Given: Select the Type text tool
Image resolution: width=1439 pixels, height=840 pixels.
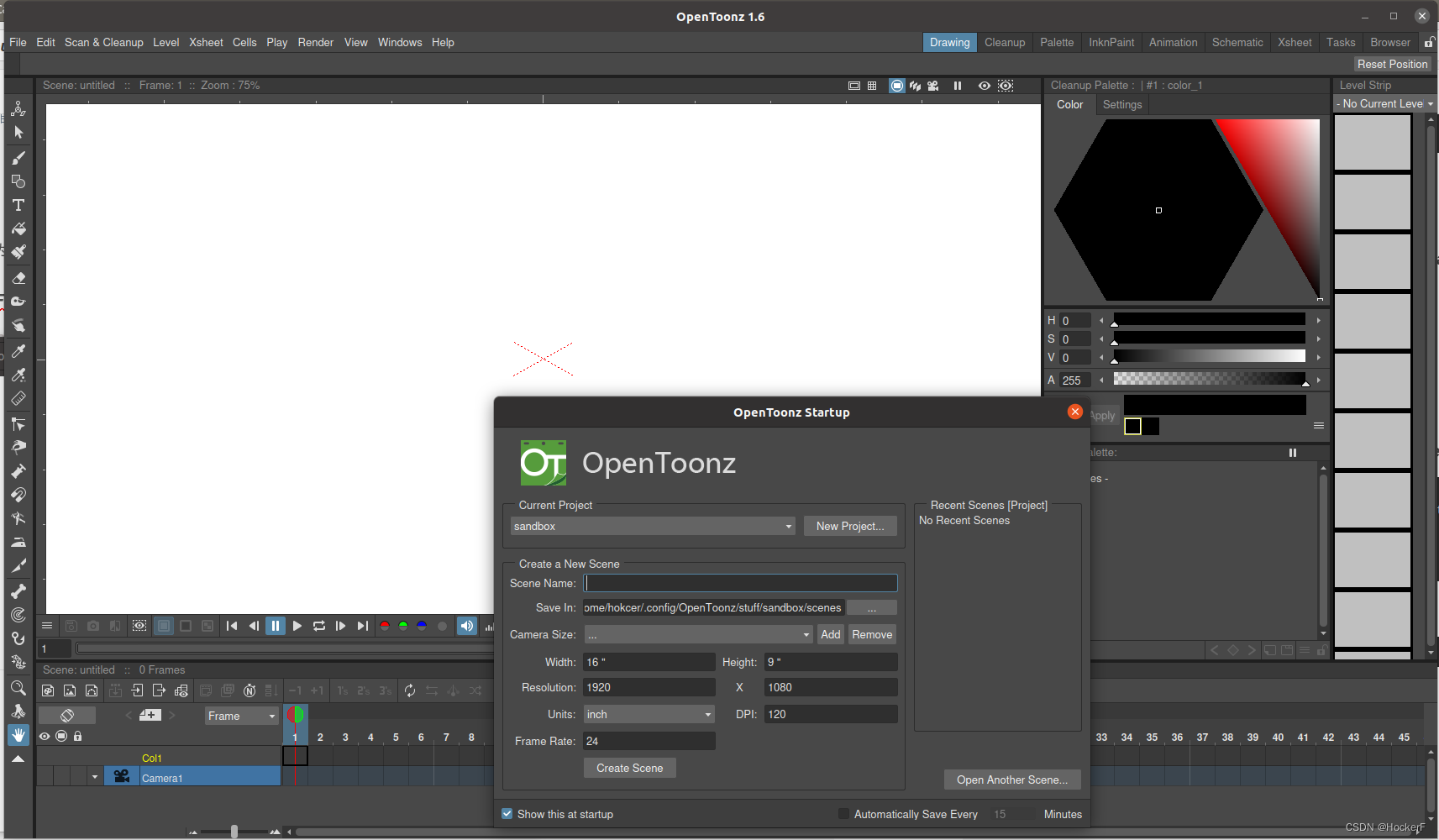Looking at the screenshot, I should pyautogui.click(x=18, y=205).
